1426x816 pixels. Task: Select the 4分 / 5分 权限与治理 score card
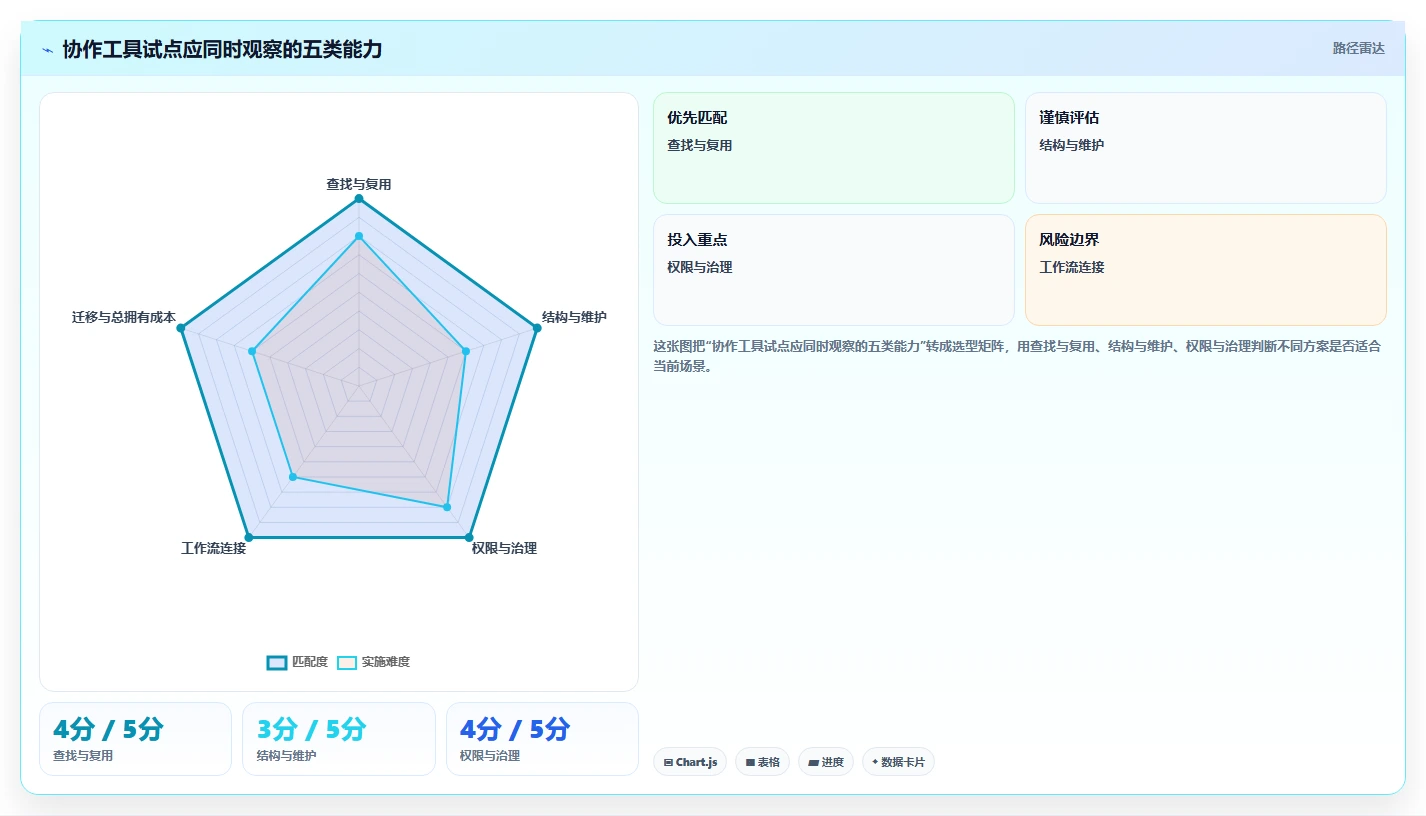542,739
